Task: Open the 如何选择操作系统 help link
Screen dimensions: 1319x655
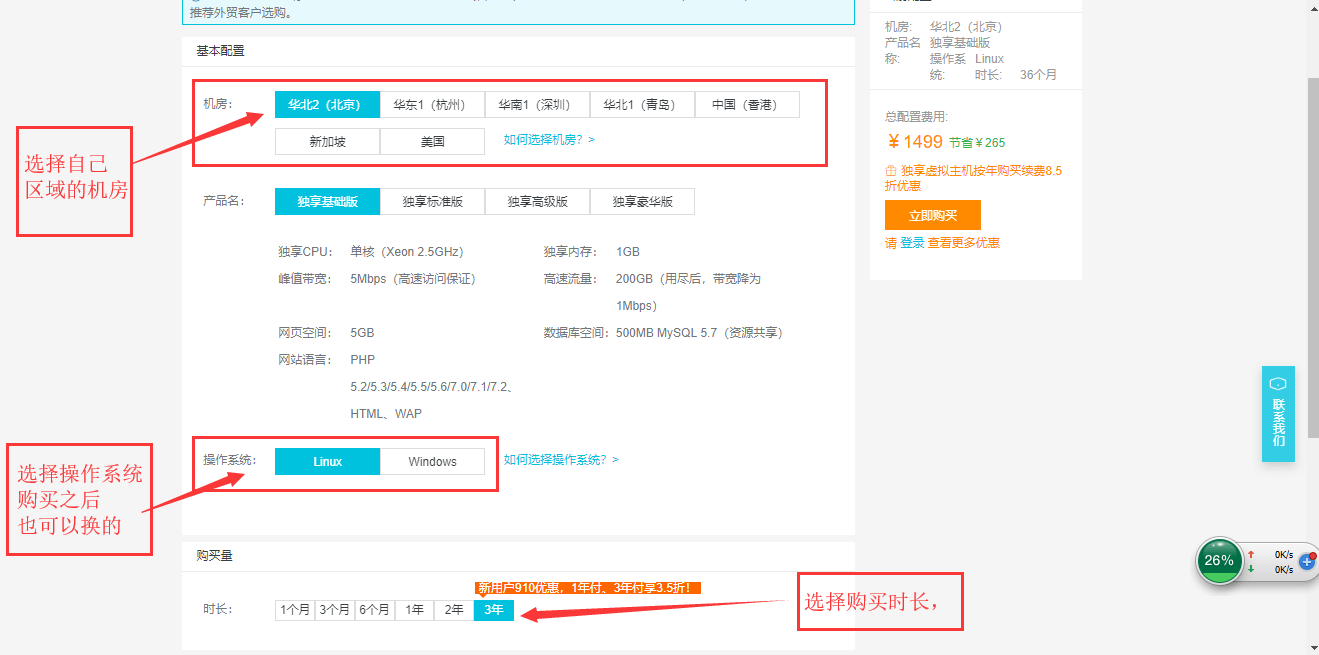Action: pos(561,460)
